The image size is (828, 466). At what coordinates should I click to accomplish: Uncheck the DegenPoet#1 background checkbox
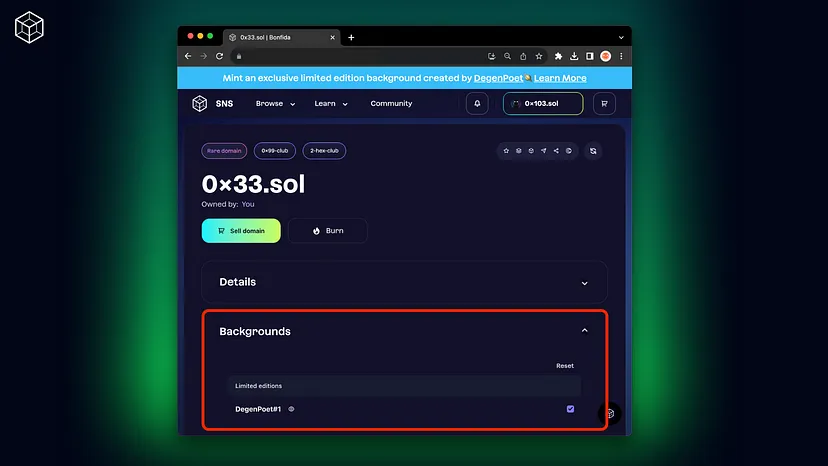[570, 409]
